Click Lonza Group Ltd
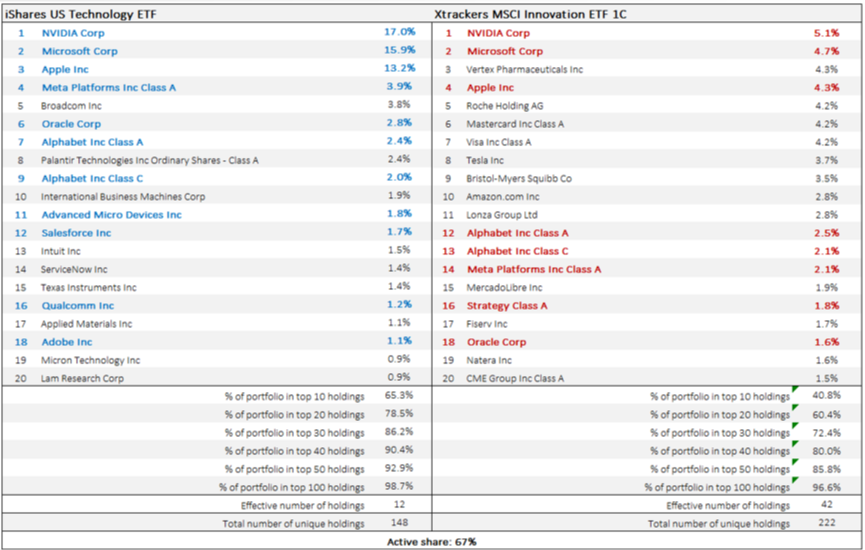The height and width of the screenshot is (550, 865). (501, 215)
